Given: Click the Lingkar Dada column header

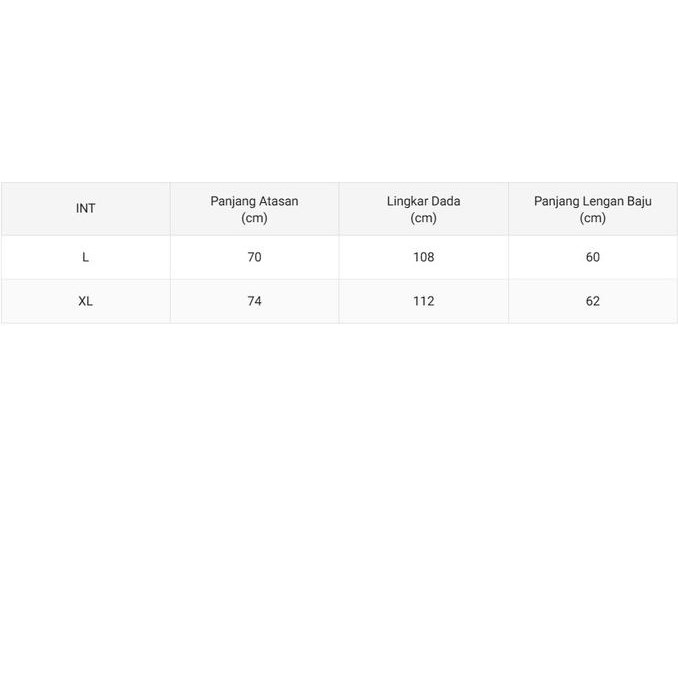Looking at the screenshot, I should point(423,201).
